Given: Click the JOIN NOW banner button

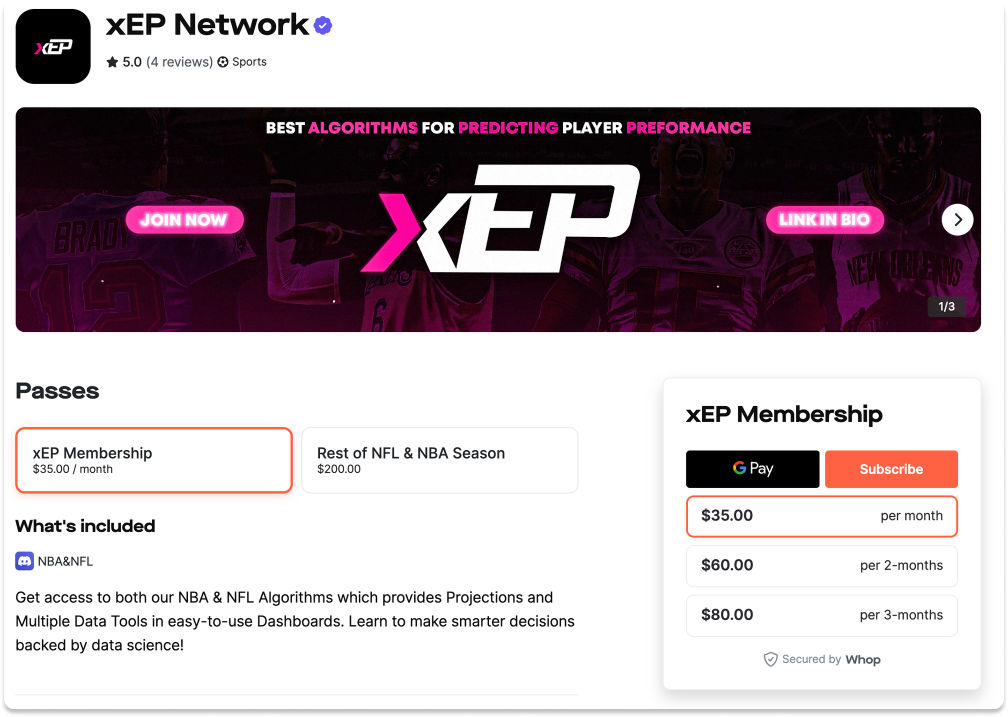Looking at the screenshot, I should coord(184,219).
